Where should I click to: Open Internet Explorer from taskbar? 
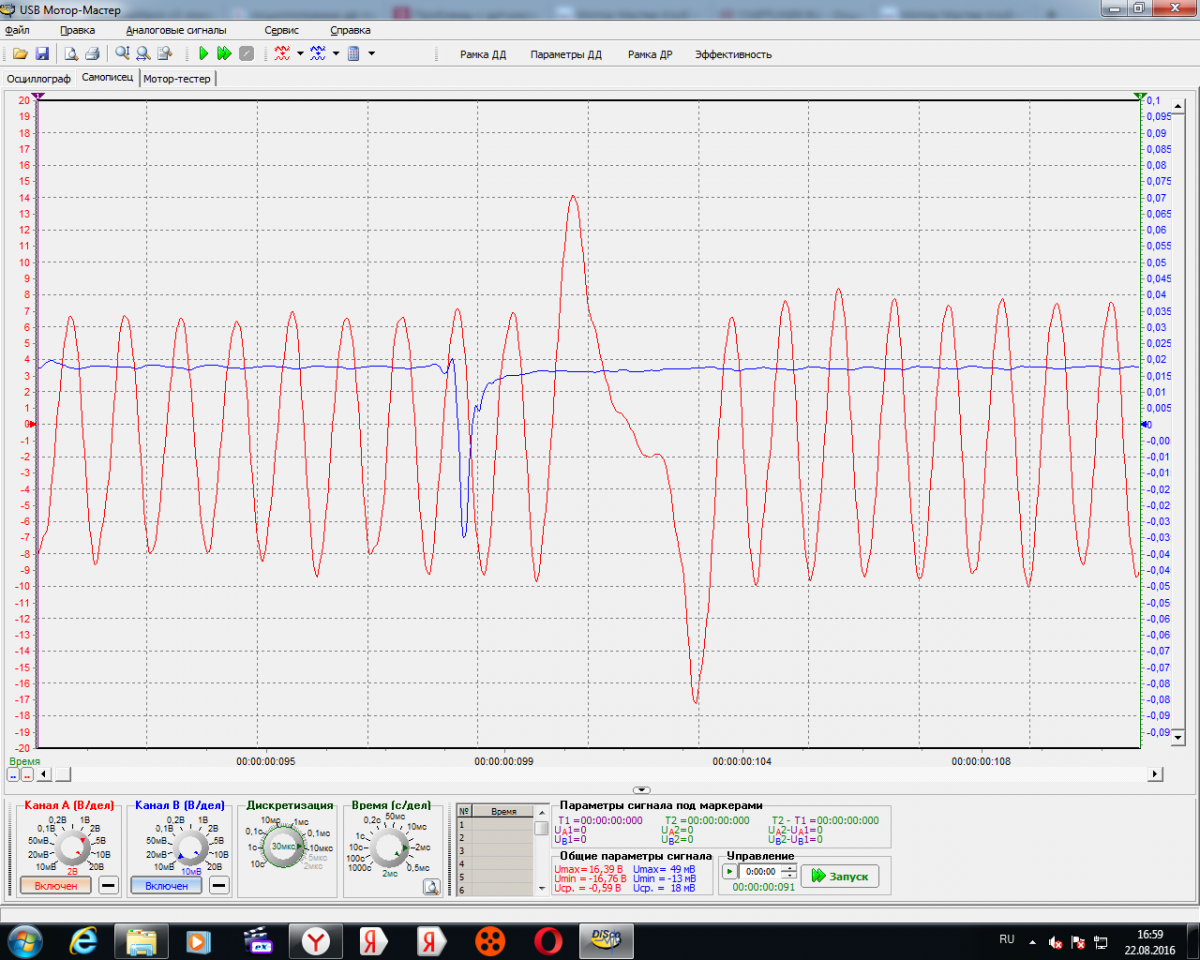pyautogui.click(x=84, y=940)
